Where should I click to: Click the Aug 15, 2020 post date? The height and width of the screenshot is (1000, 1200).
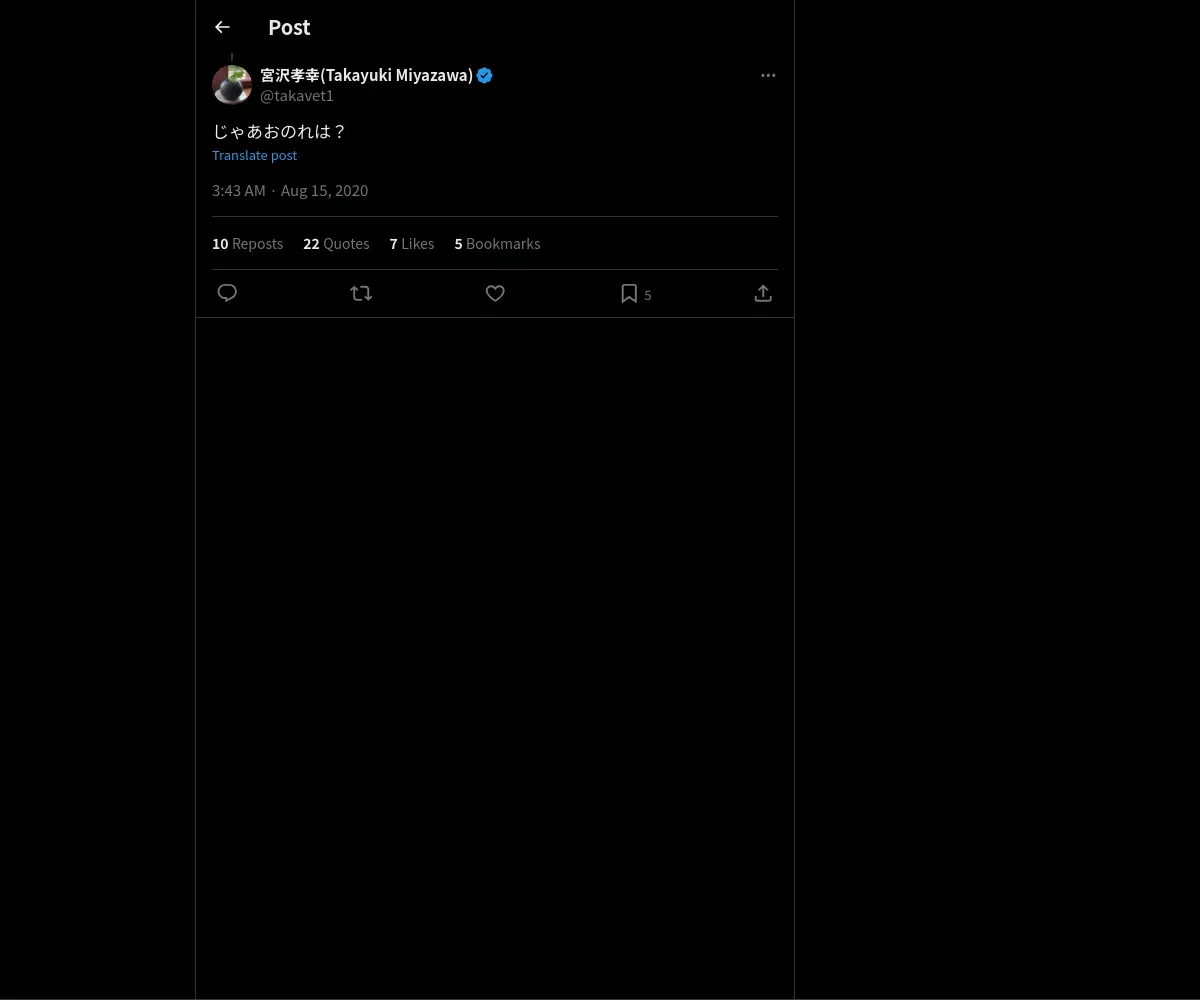[x=324, y=190]
